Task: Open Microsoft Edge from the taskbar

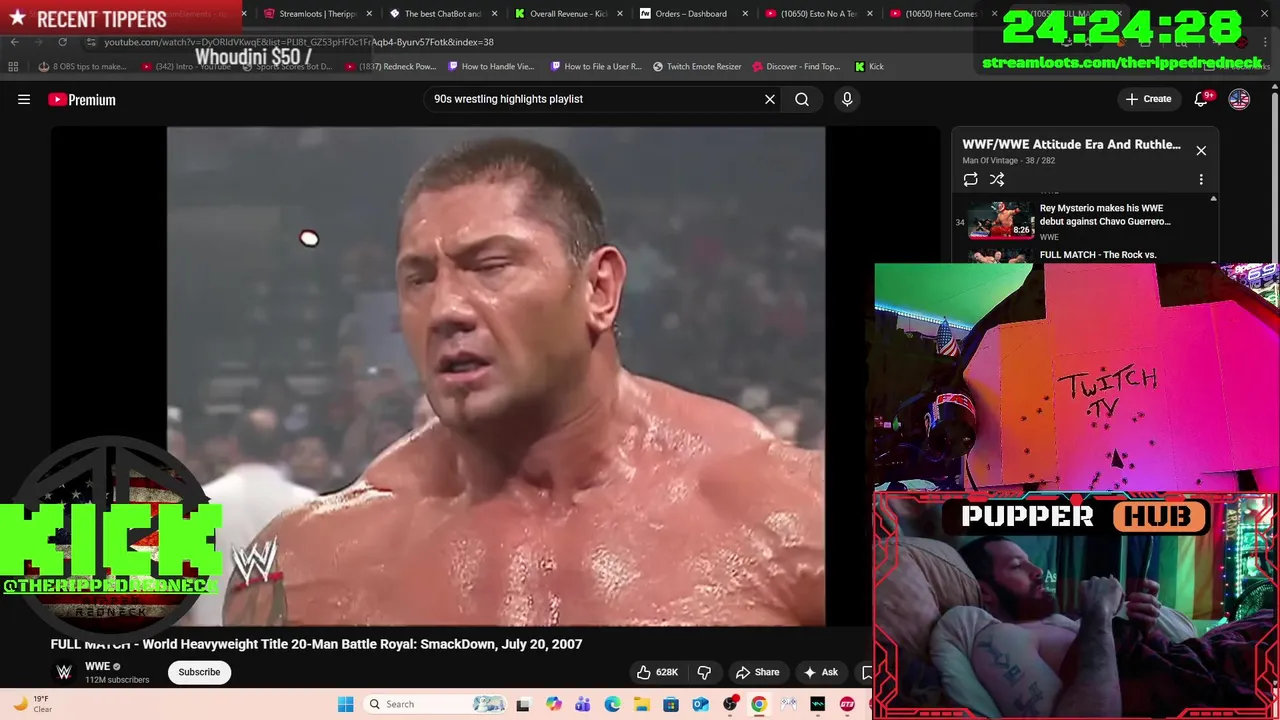Action: click(612, 704)
